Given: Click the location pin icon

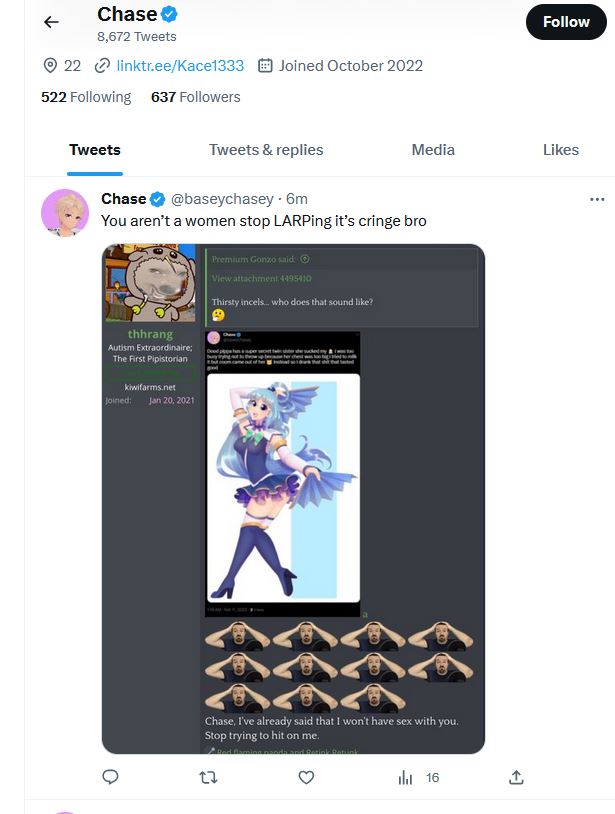Looking at the screenshot, I should coord(50,66).
